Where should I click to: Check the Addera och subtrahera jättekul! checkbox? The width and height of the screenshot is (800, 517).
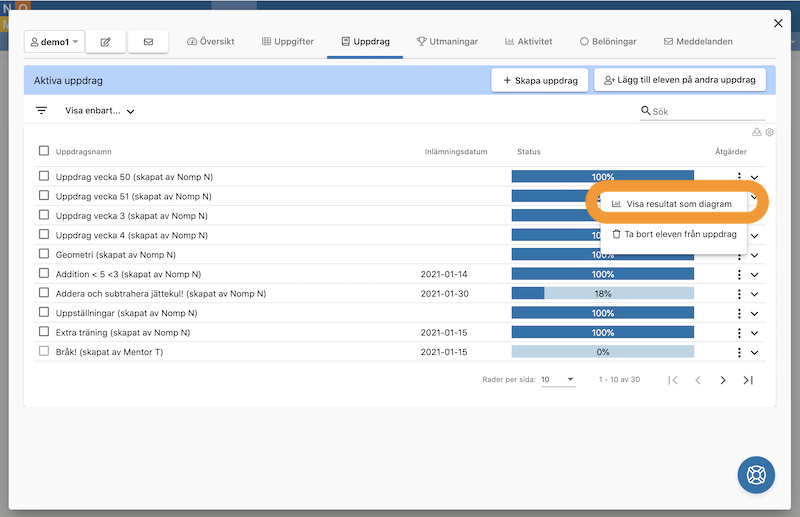pyautogui.click(x=44, y=292)
